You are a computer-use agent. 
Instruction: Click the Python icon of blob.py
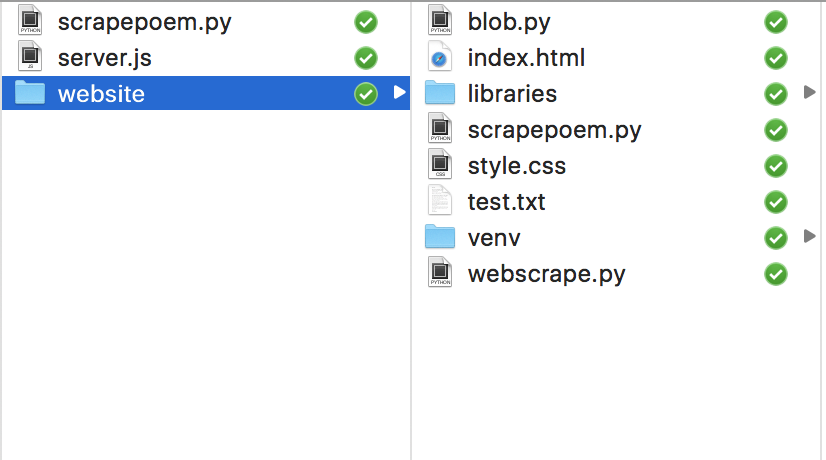440,20
